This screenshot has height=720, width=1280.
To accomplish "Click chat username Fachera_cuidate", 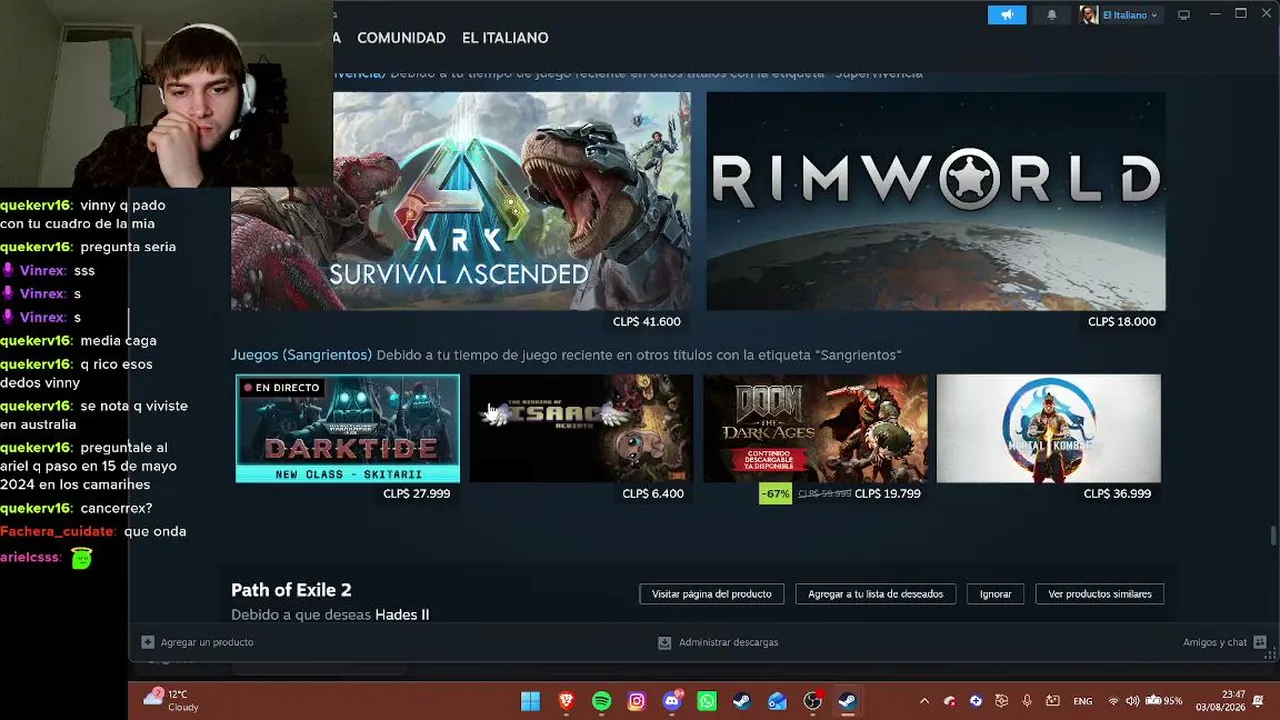I will click(58, 532).
